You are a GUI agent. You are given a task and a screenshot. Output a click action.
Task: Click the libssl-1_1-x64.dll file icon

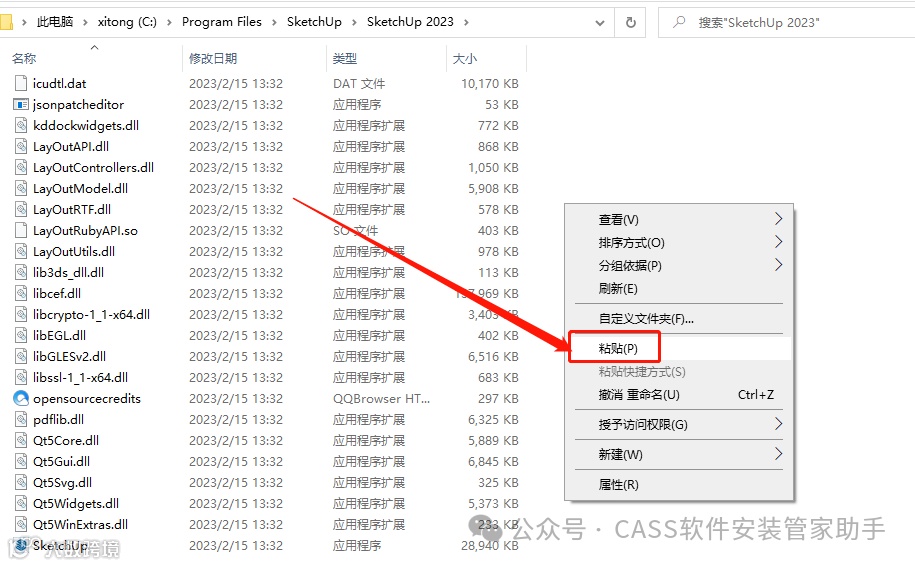coord(21,378)
